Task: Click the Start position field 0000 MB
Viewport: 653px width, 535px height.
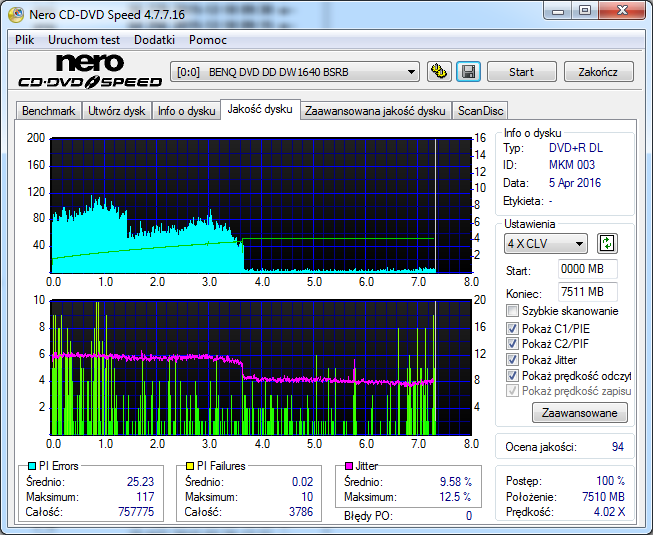Action: coord(588,269)
